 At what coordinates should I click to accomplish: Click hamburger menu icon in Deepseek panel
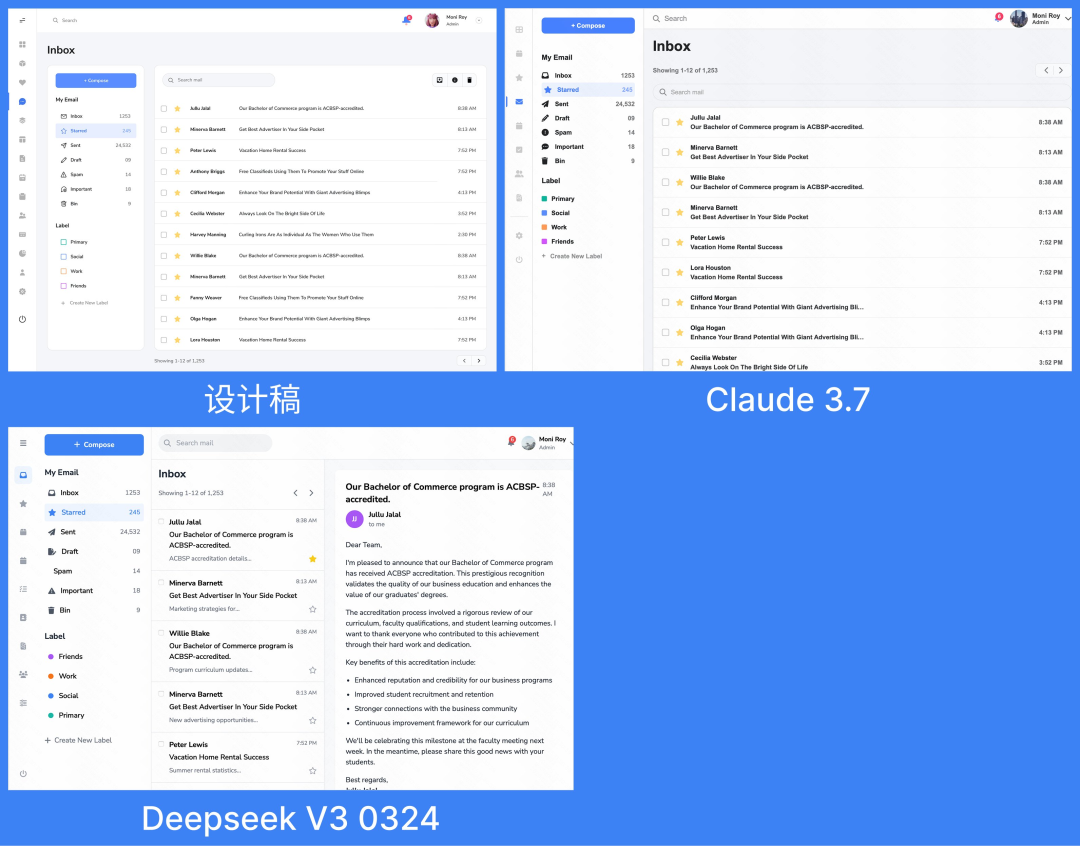coord(23,443)
